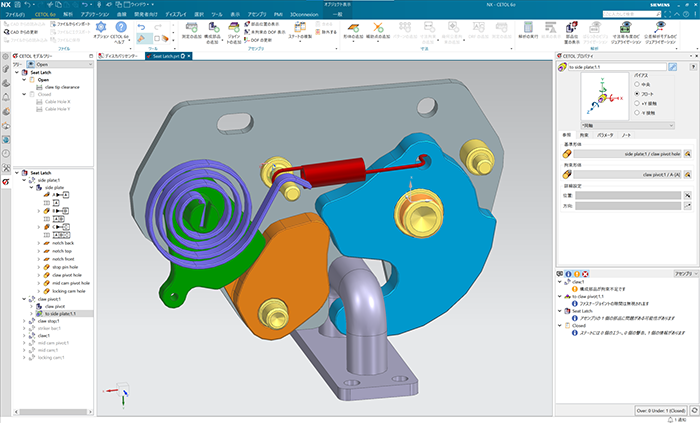The height and width of the screenshot is (423, 700).
Task: Open dimension sensitivity visualization eye icon
Action: (x=626, y=27)
